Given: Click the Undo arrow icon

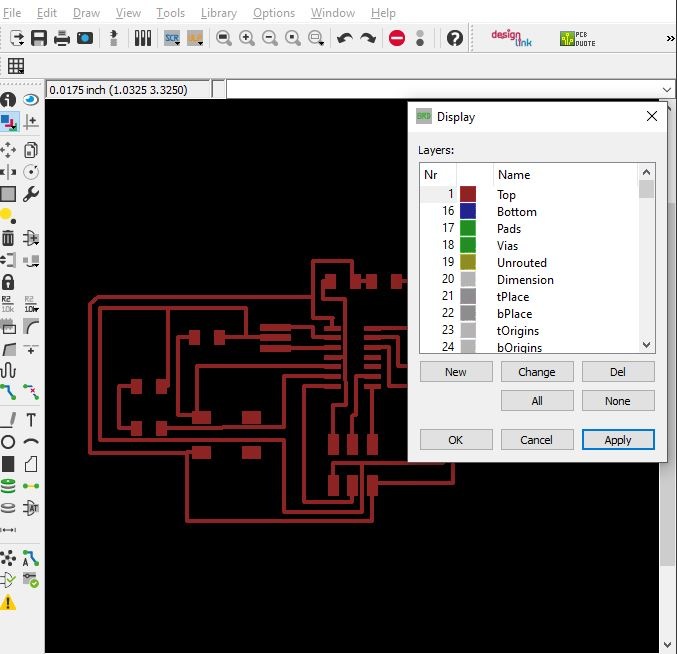Looking at the screenshot, I should [x=345, y=38].
